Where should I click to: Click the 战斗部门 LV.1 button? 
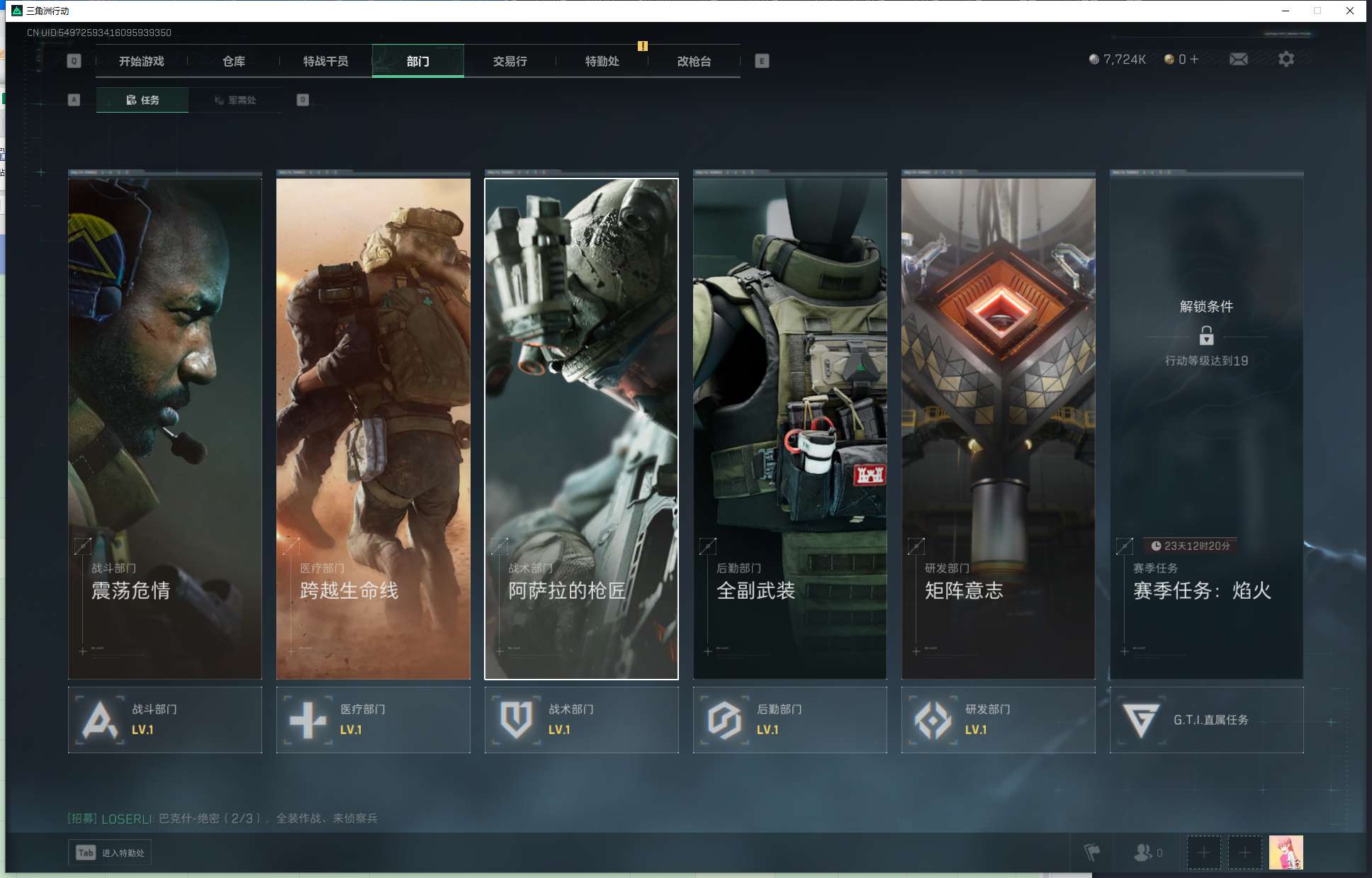pyautogui.click(x=165, y=720)
